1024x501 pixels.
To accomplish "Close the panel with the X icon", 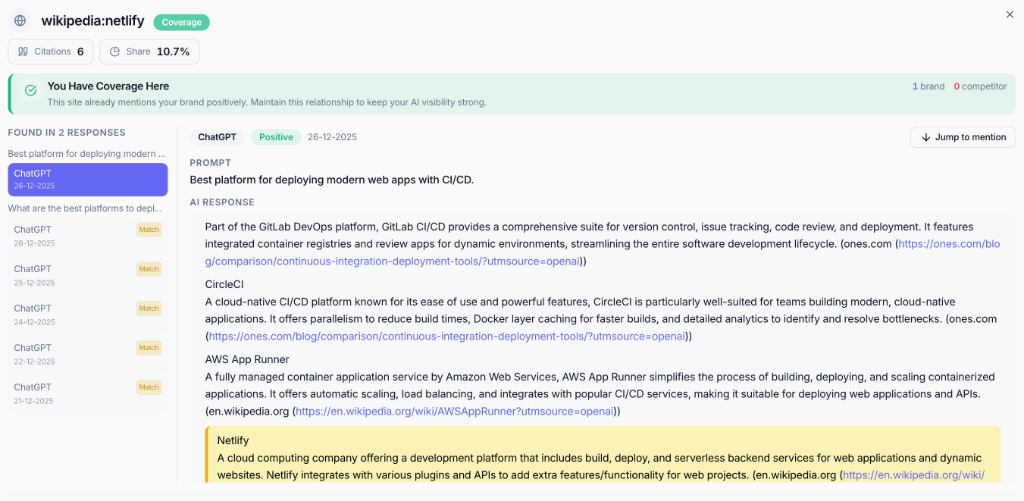I will 1010,14.
